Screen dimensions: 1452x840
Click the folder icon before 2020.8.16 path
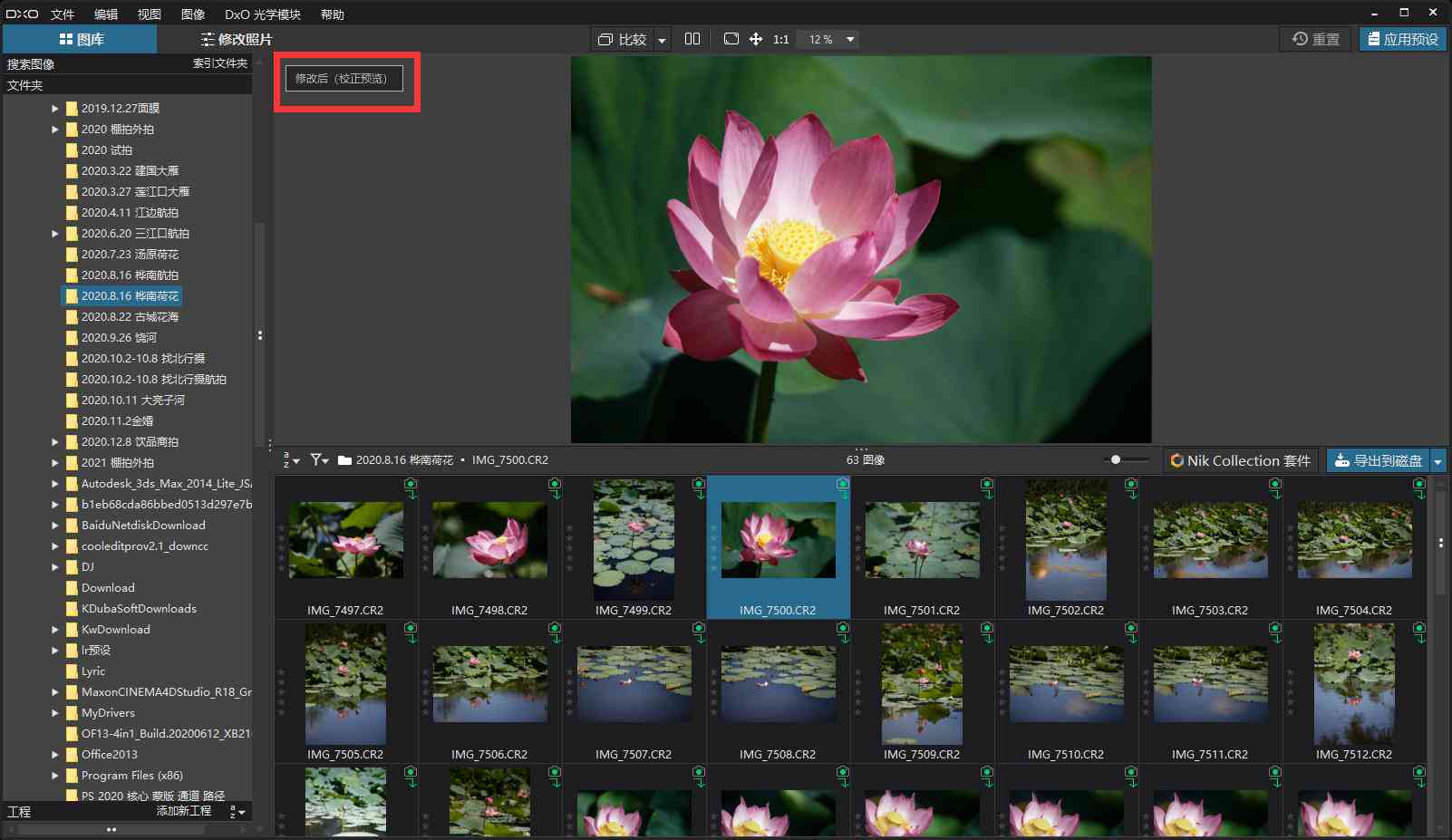344,460
